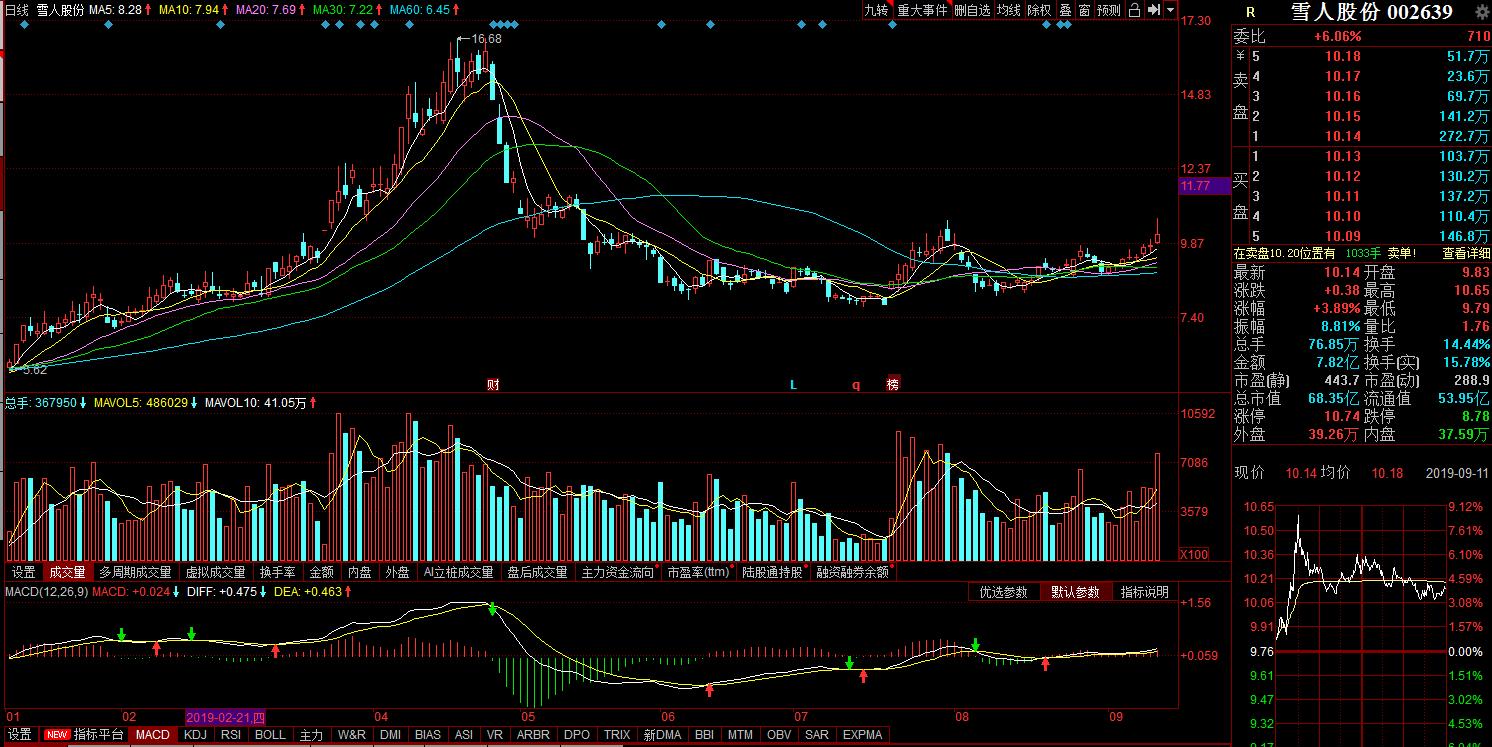The image size is (1492, 747).
Task: Toggle 均线 moving average display
Action: coord(1009,10)
